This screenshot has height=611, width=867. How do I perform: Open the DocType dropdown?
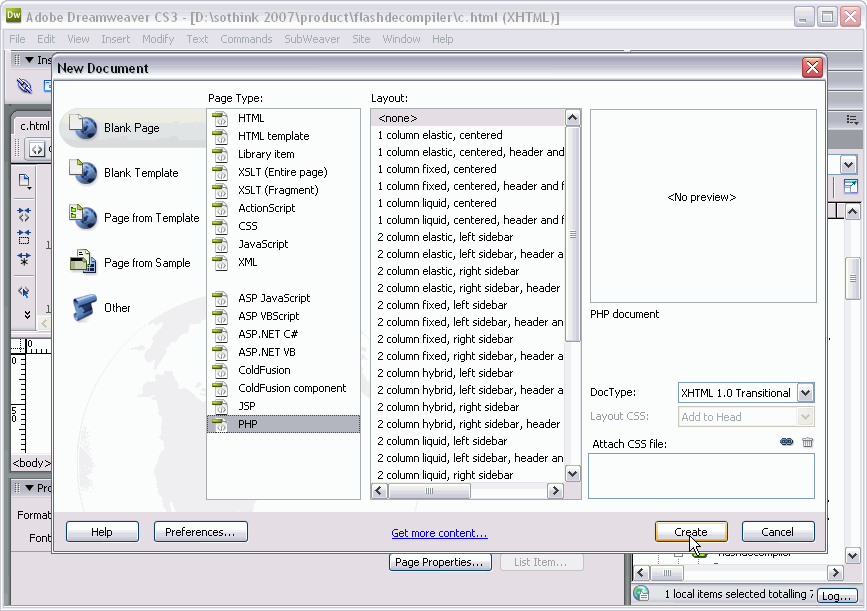point(805,393)
